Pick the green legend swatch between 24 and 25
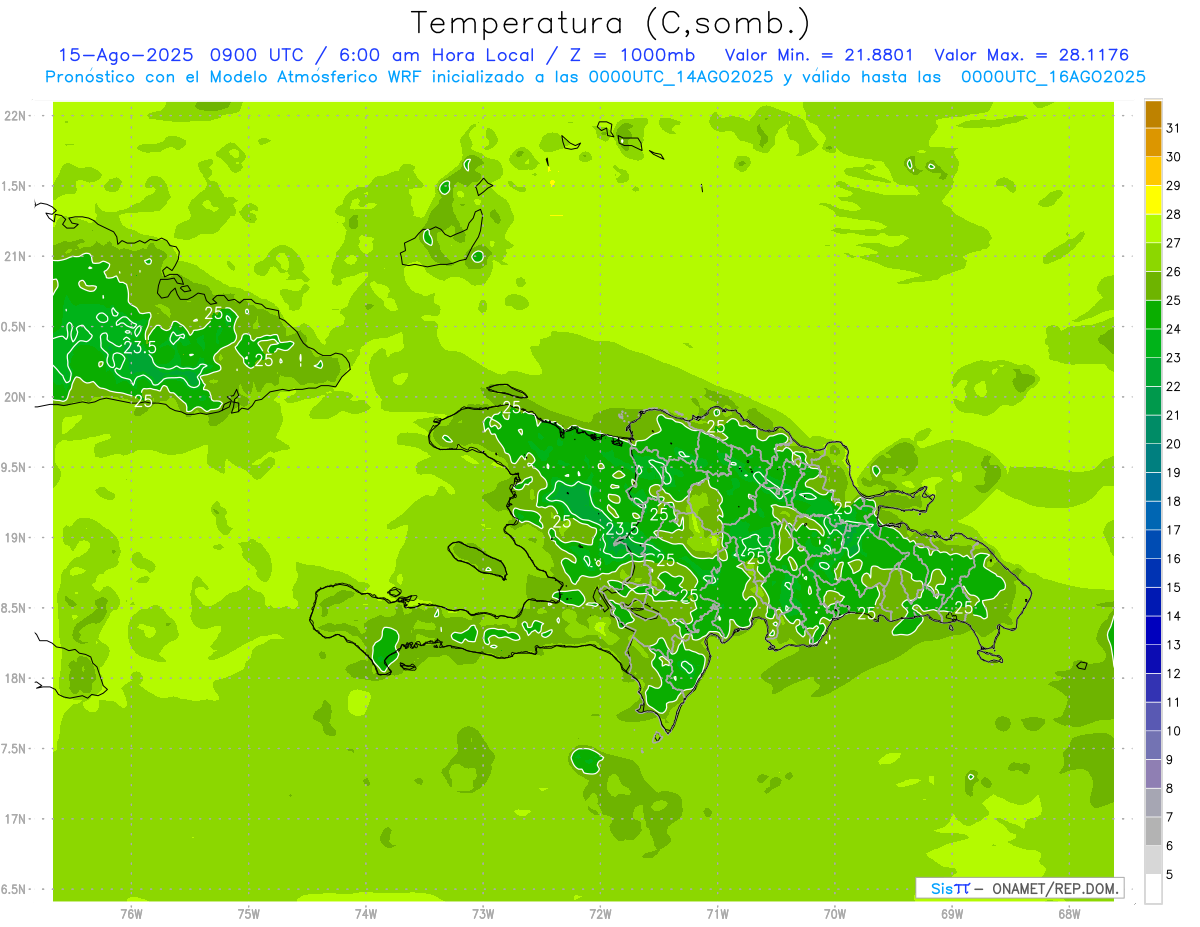The width and height of the screenshot is (1200, 927). (x=1154, y=314)
